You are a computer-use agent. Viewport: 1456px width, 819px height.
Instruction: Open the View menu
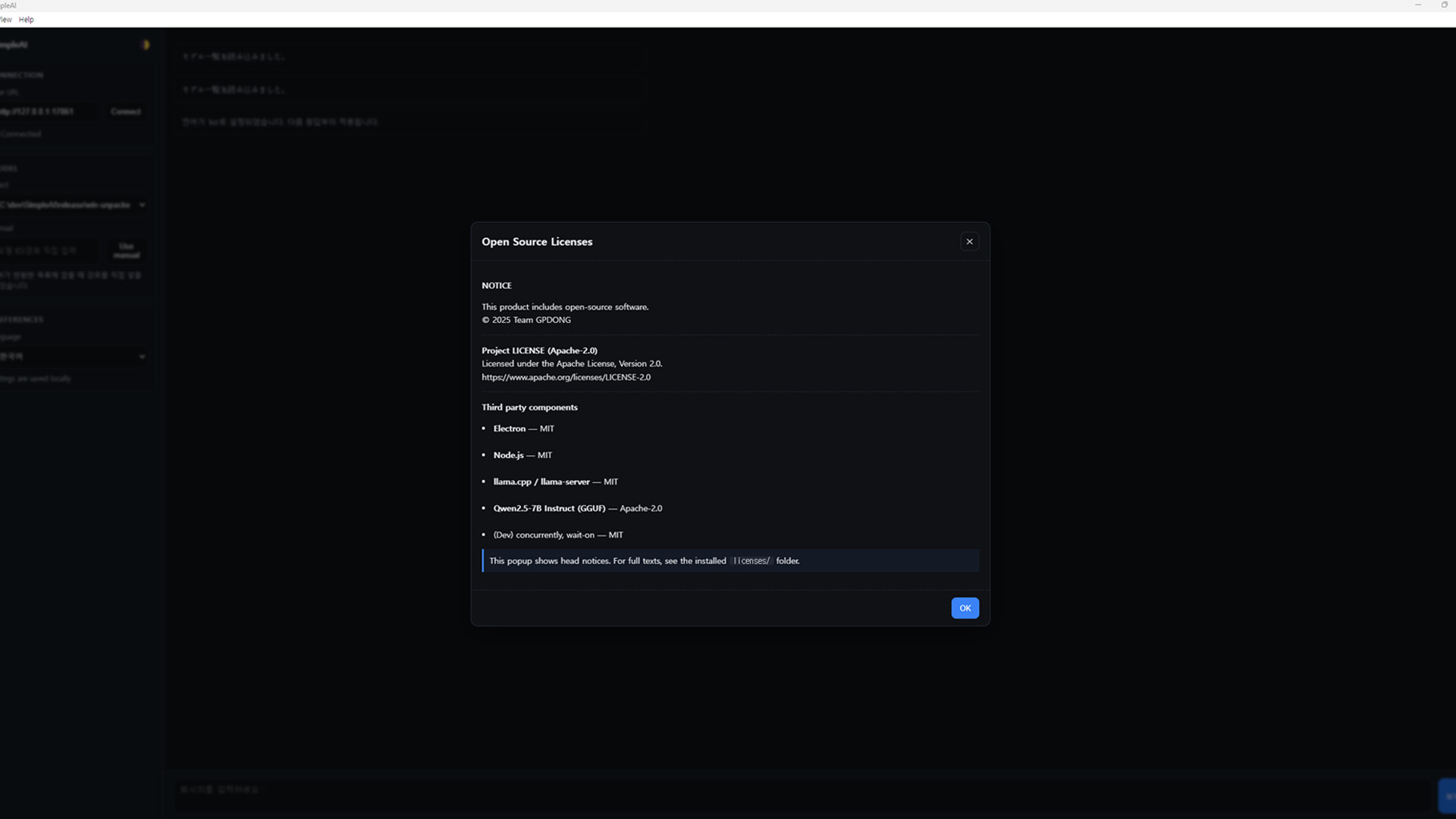click(x=6, y=20)
